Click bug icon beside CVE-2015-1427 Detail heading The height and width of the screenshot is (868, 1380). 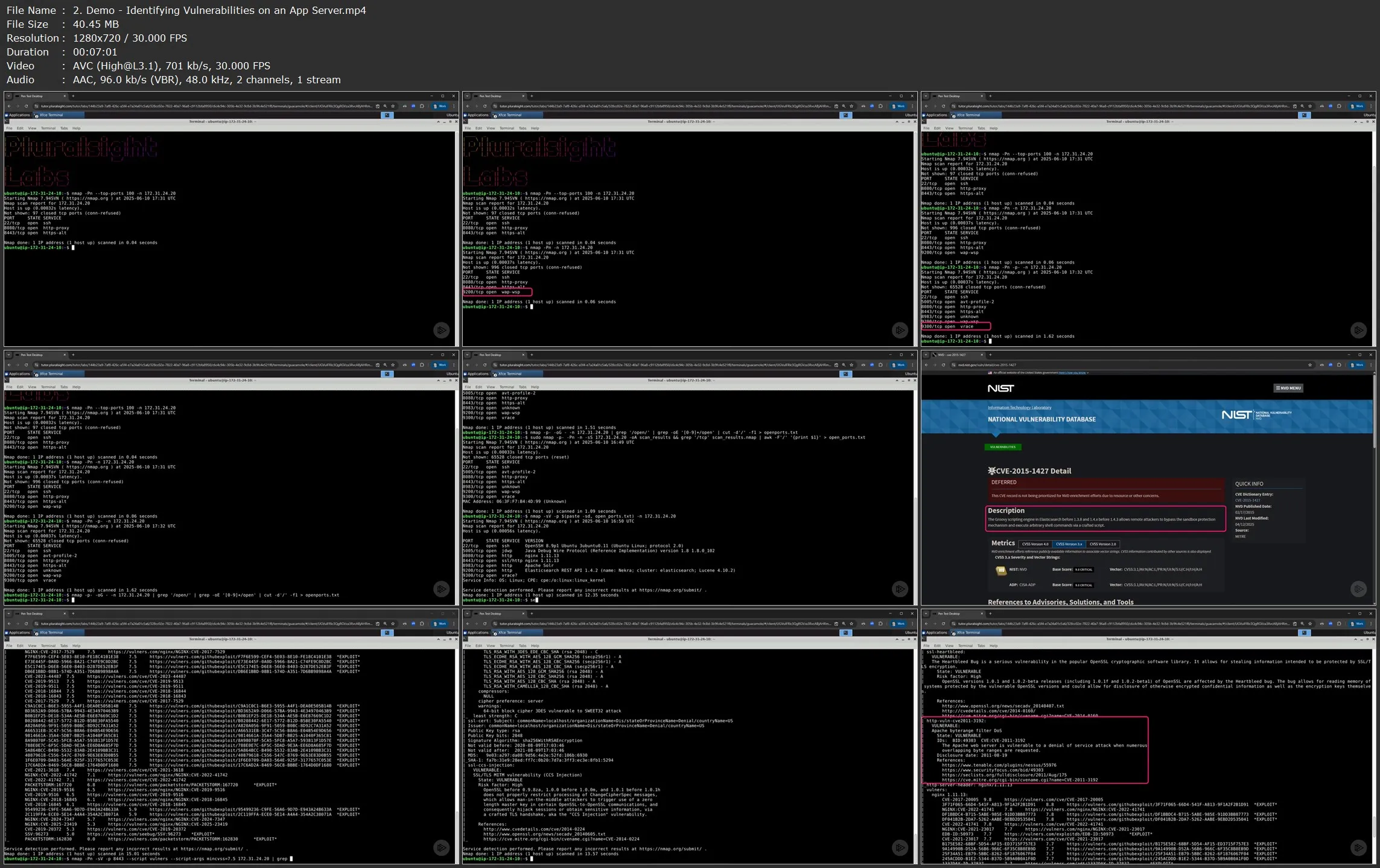click(991, 470)
